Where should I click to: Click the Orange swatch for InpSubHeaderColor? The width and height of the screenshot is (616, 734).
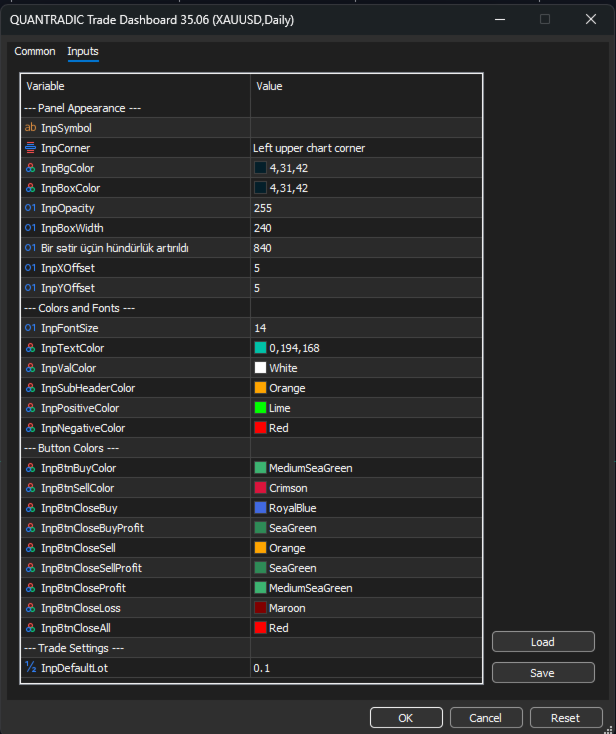coord(260,388)
